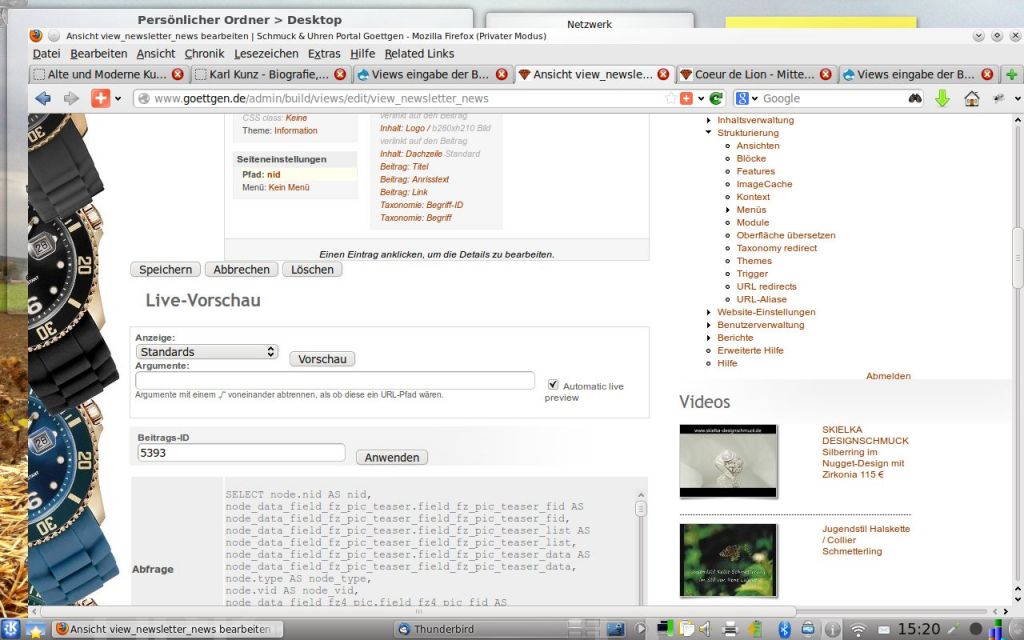Click the SKIELKA silver ring video thumbnail

pos(727,461)
